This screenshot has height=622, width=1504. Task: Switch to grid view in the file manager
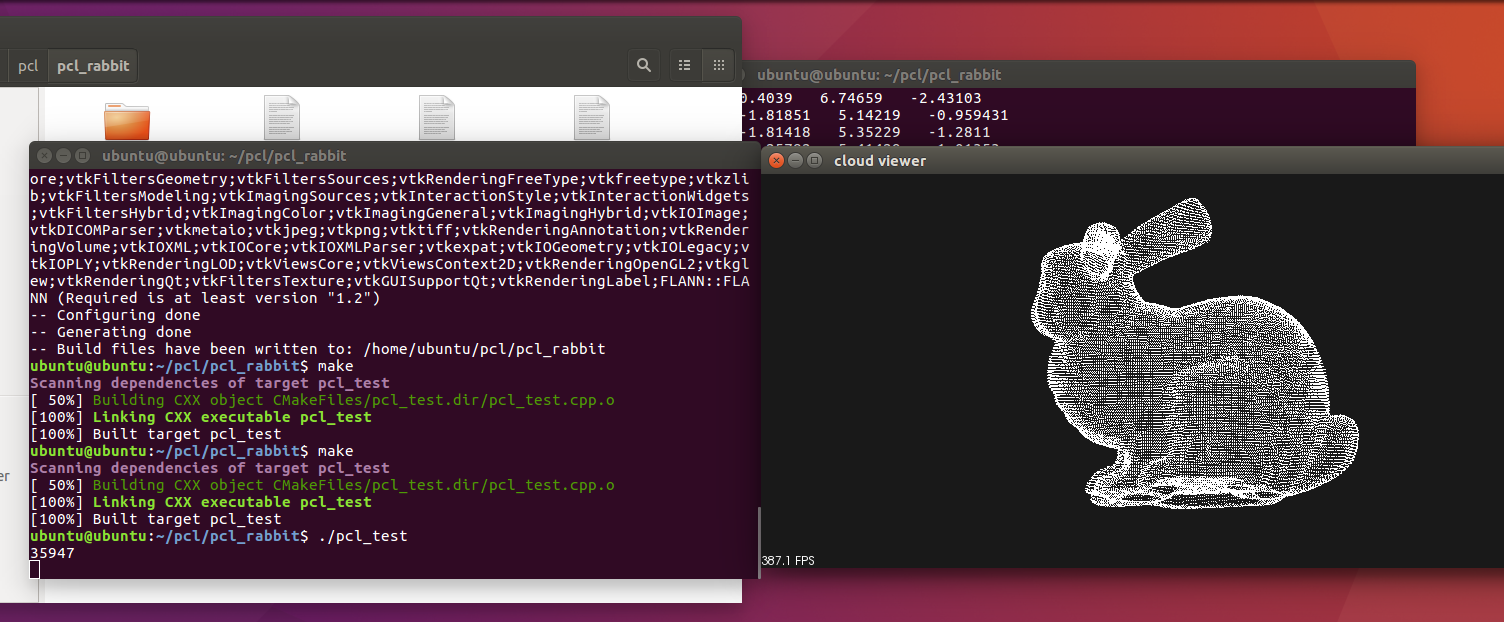click(x=719, y=64)
